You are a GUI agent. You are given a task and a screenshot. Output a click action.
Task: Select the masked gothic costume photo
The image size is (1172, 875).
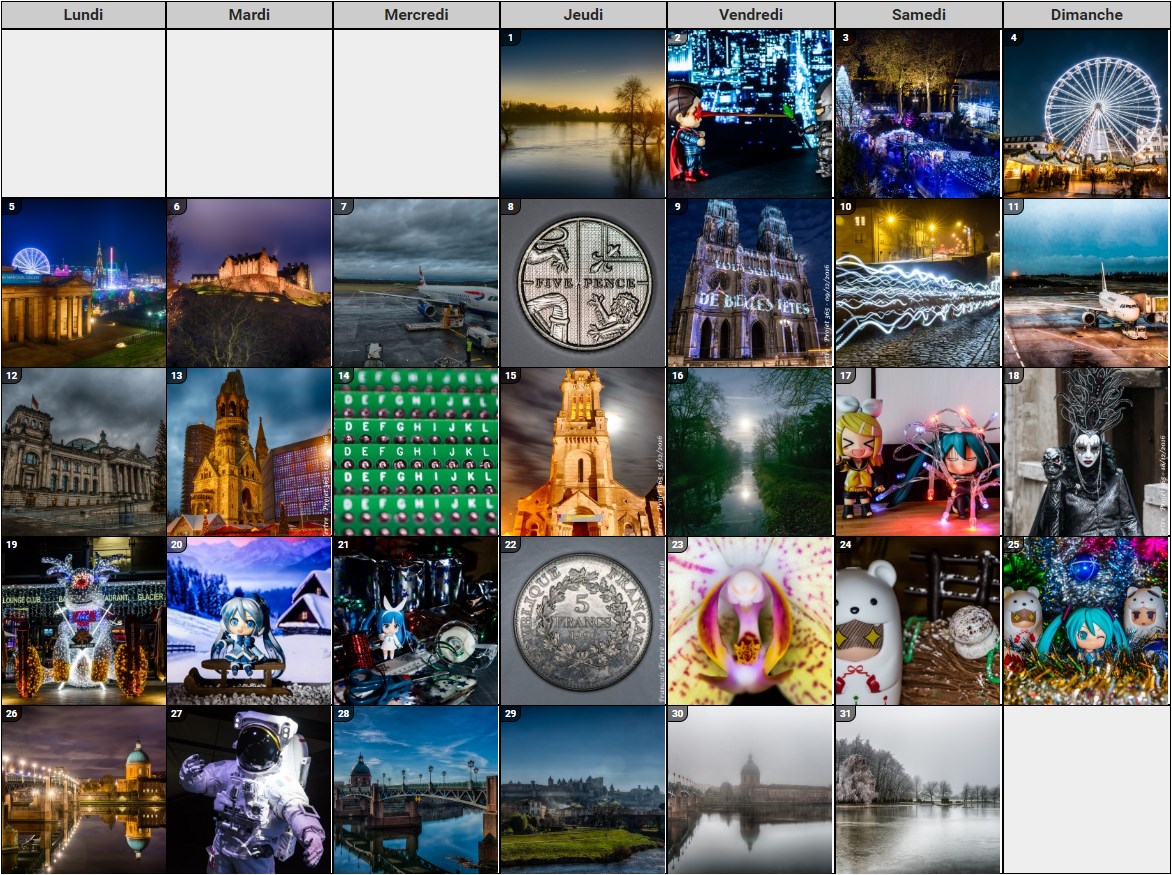(x=1085, y=452)
